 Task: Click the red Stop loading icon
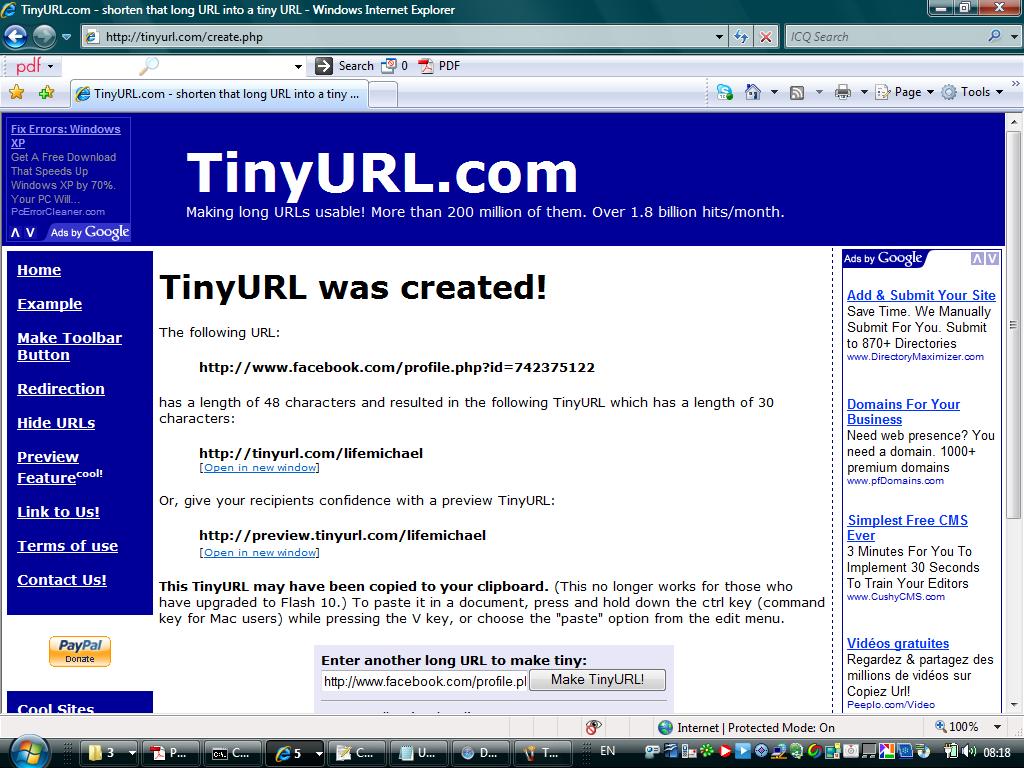[x=765, y=37]
